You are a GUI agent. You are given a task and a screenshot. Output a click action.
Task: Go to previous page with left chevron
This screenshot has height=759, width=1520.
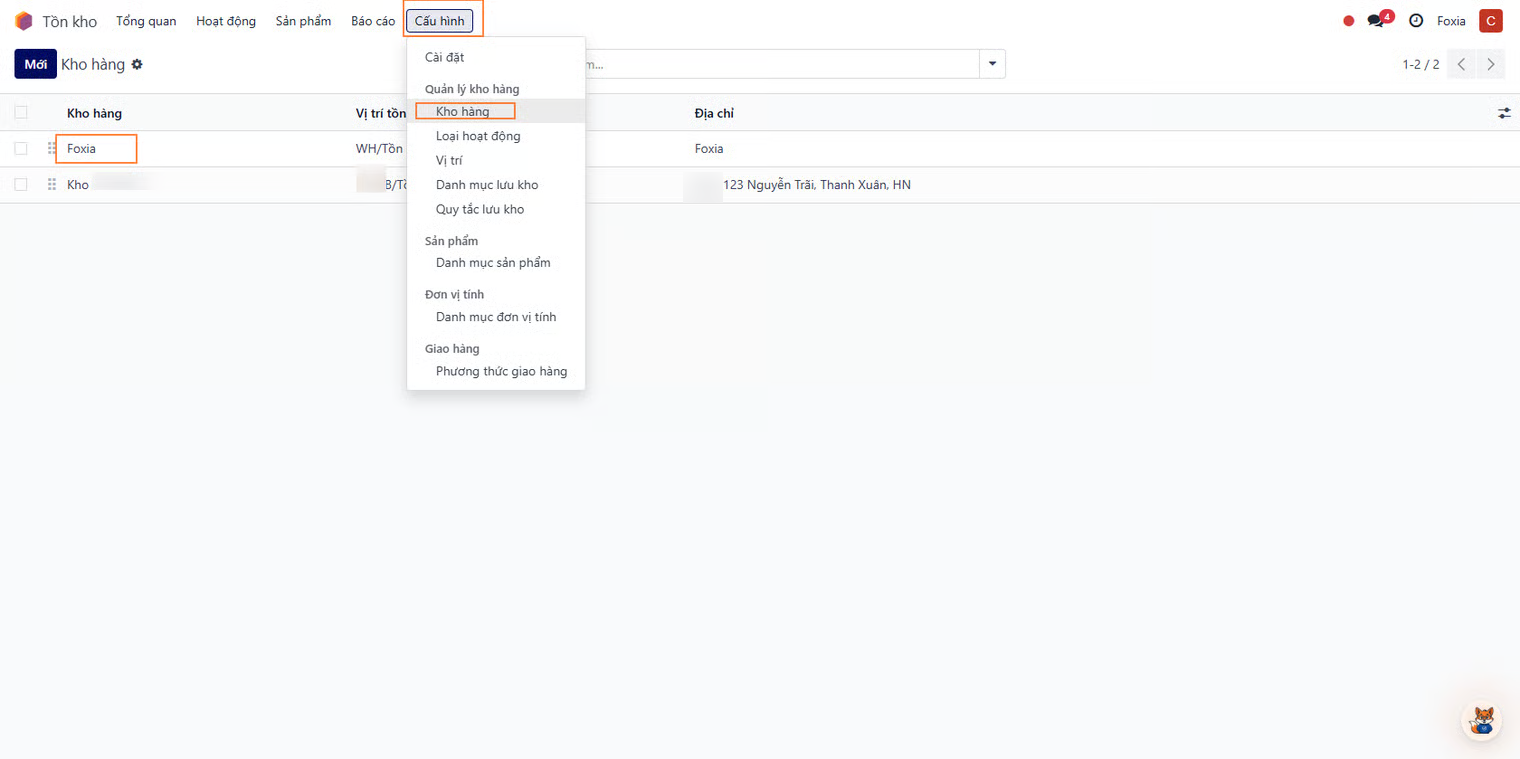coord(1461,65)
